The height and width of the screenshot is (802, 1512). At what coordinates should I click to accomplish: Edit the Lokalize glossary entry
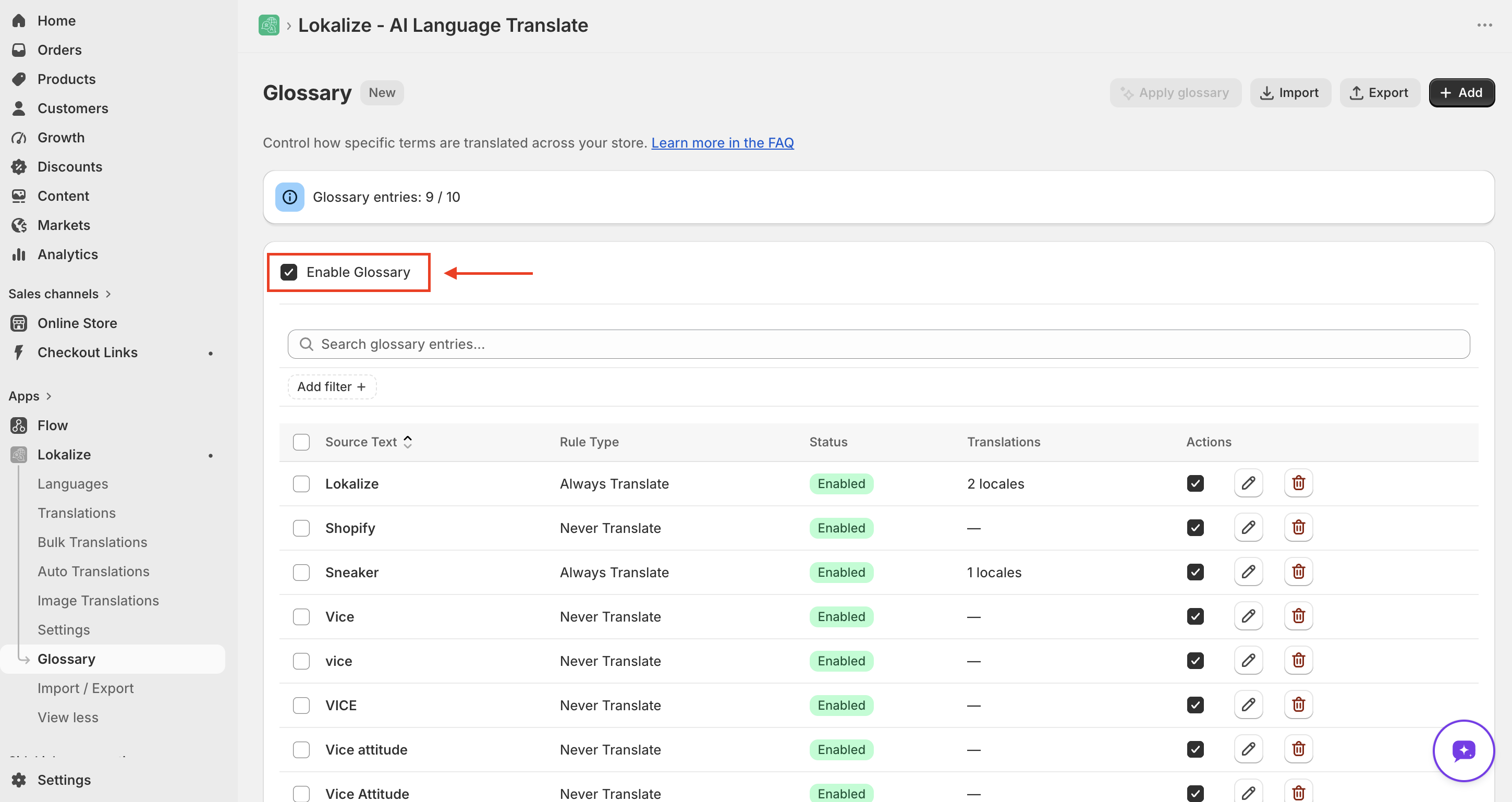[1248, 483]
